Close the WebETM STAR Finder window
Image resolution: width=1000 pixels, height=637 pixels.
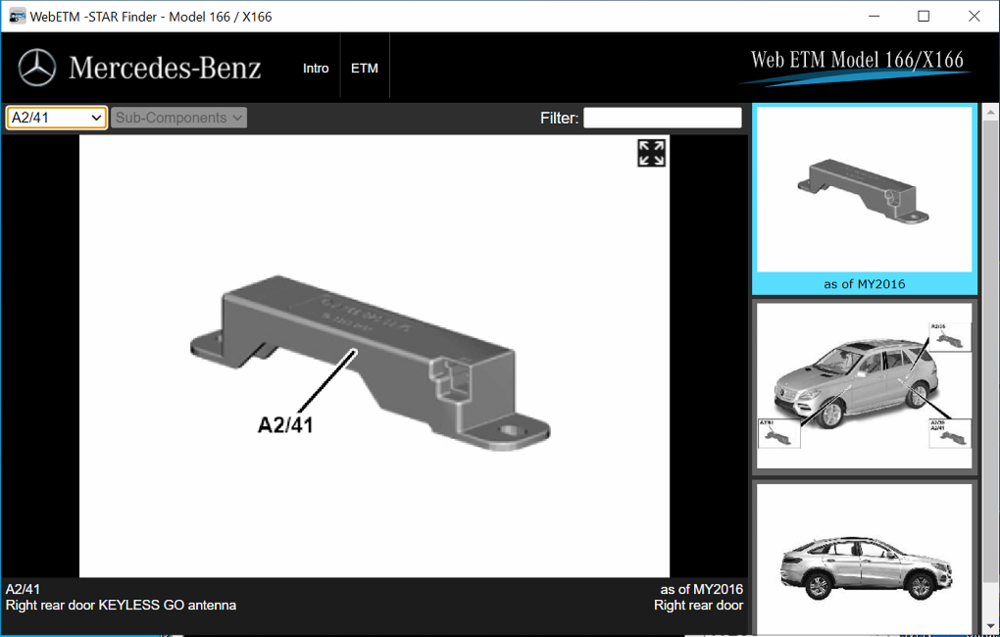[974, 16]
